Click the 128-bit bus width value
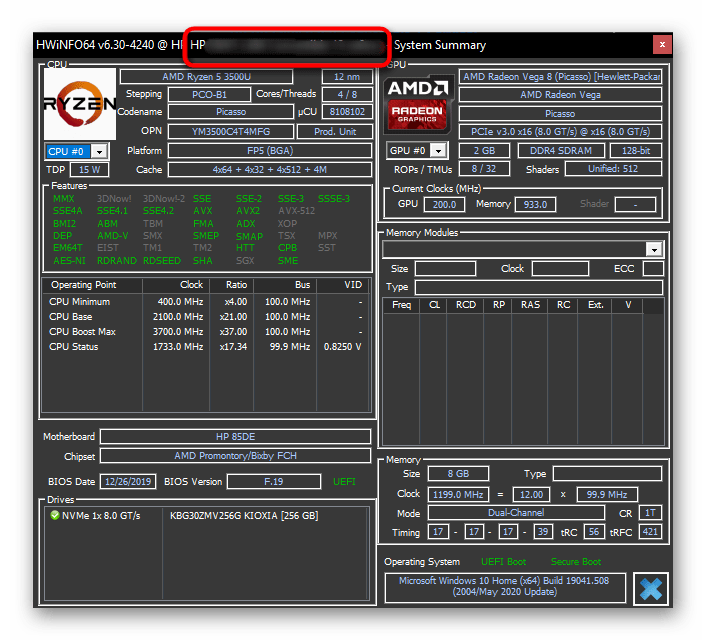Image resolution: width=705 pixels, height=640 pixels. click(636, 151)
